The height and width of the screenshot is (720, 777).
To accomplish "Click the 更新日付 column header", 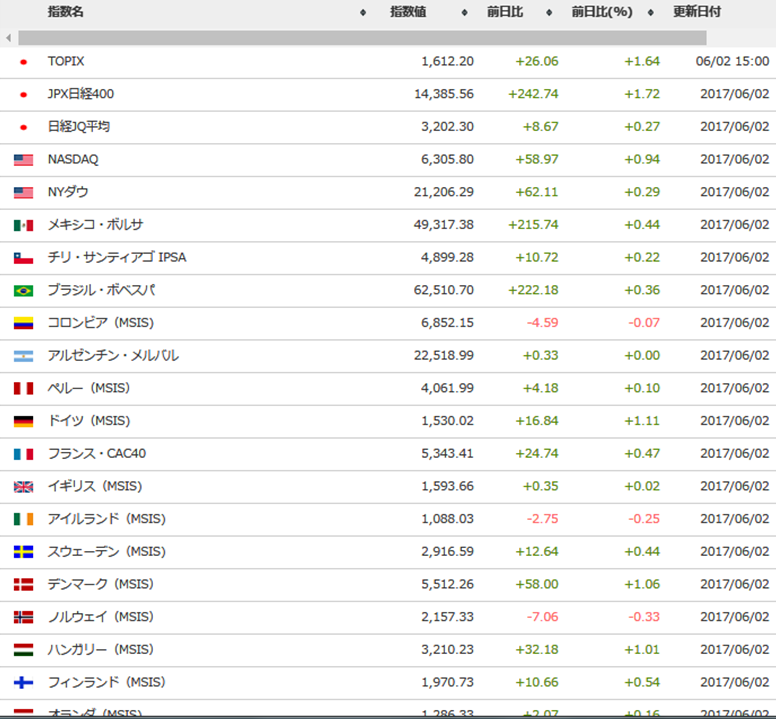I will [x=697, y=12].
